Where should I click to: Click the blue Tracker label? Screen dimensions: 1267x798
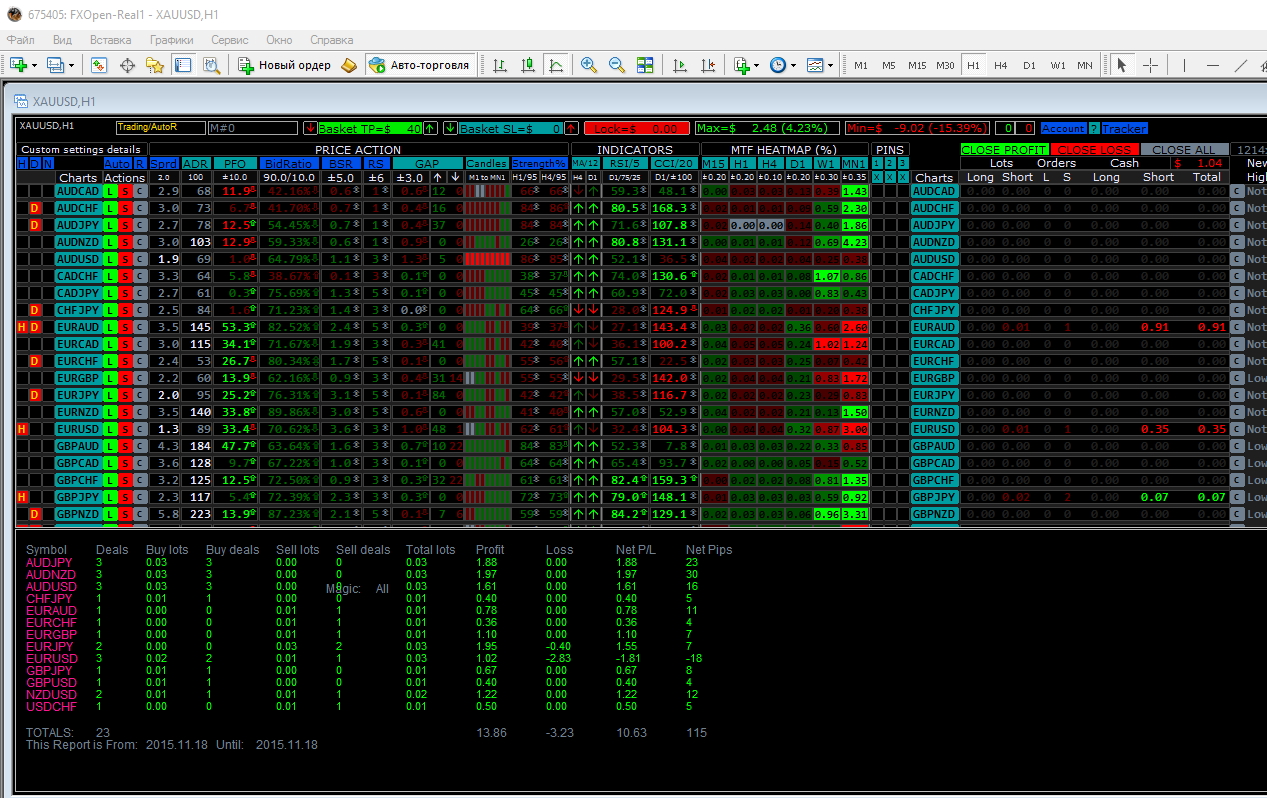coord(1125,128)
